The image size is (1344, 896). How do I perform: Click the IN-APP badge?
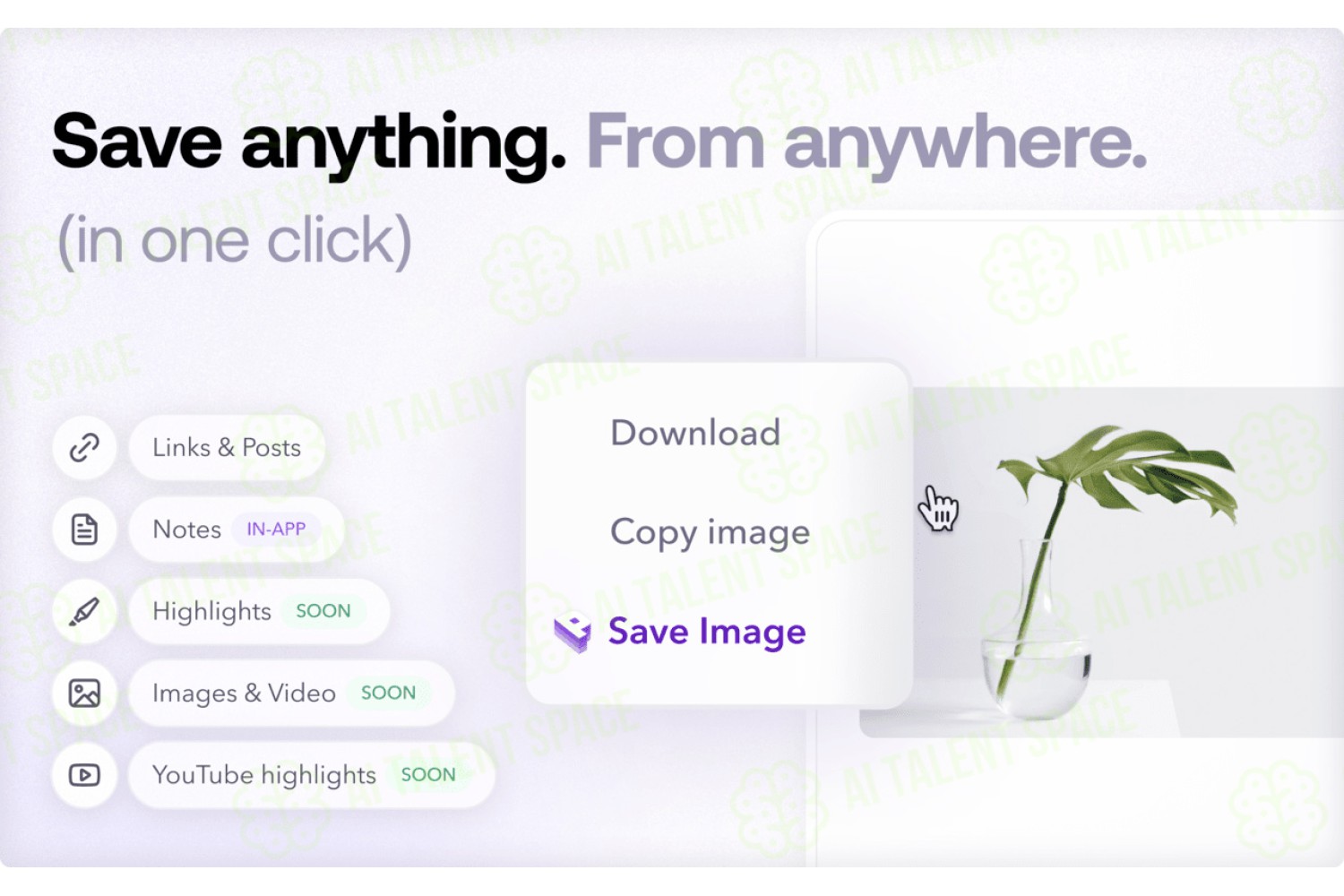(x=276, y=530)
